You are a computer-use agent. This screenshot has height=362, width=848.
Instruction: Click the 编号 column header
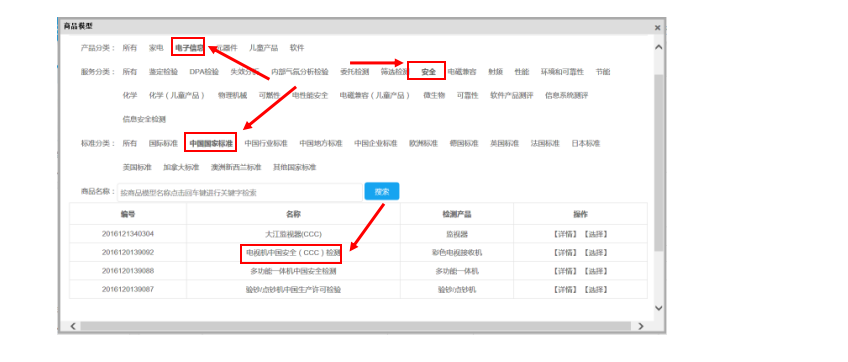click(128, 214)
